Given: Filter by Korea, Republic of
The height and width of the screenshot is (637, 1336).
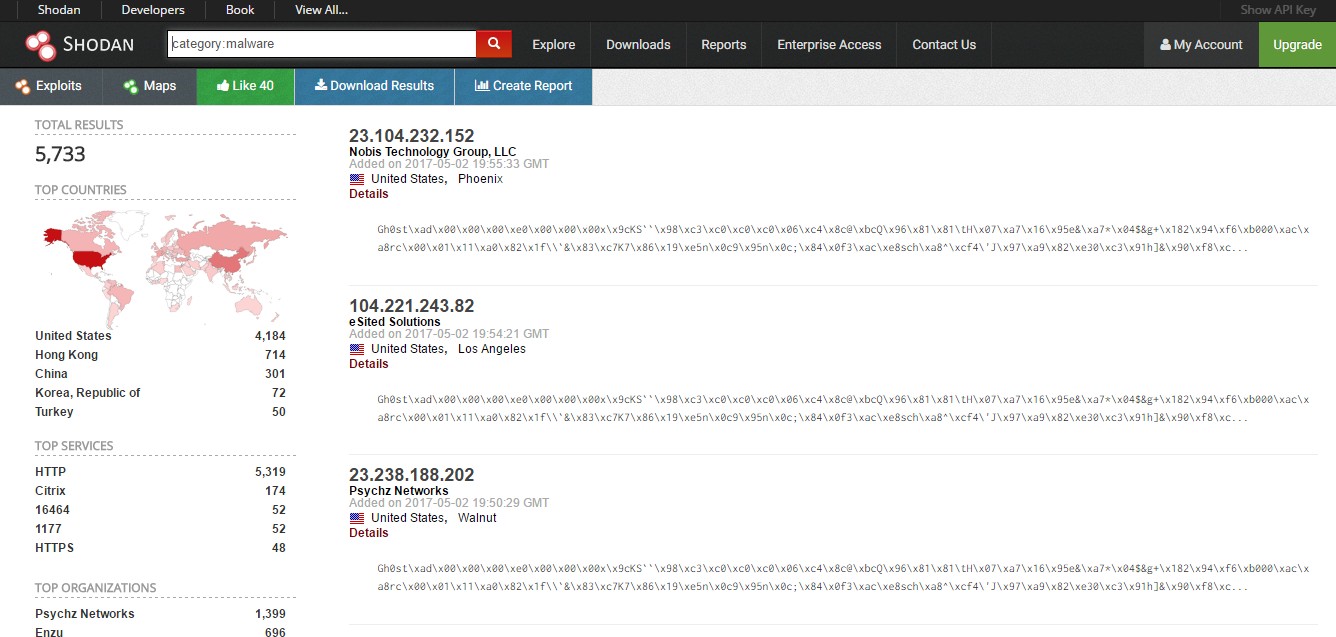Looking at the screenshot, I should pyautogui.click(x=88, y=393).
